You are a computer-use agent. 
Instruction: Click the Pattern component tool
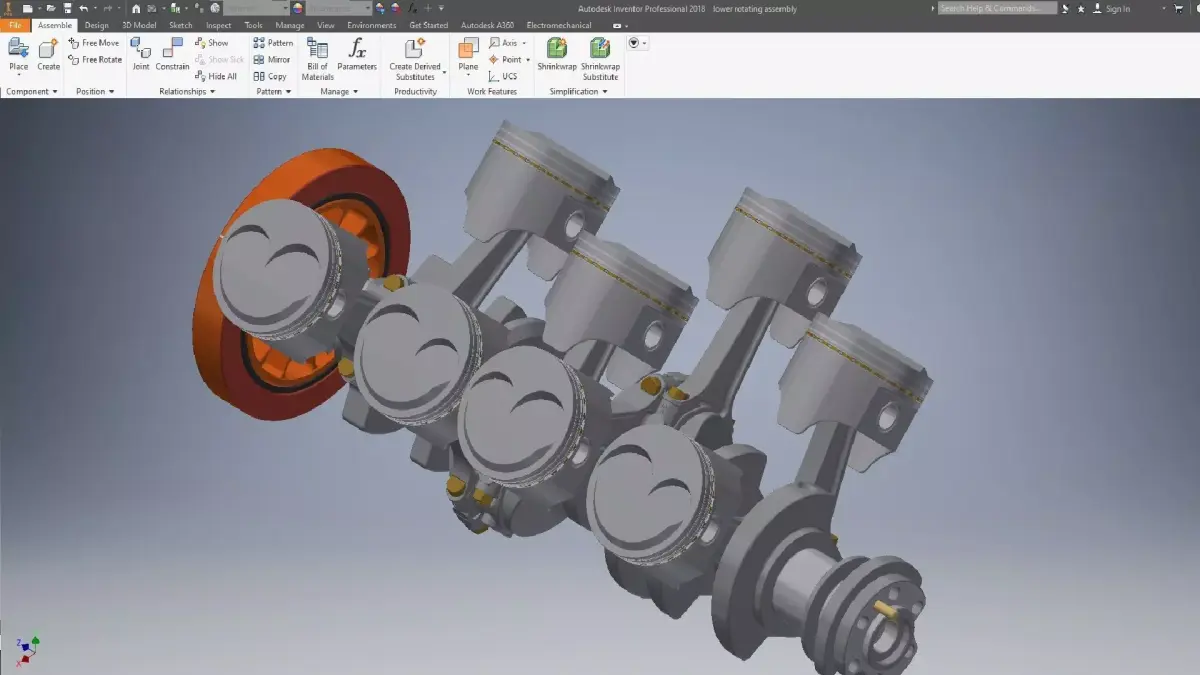(273, 43)
